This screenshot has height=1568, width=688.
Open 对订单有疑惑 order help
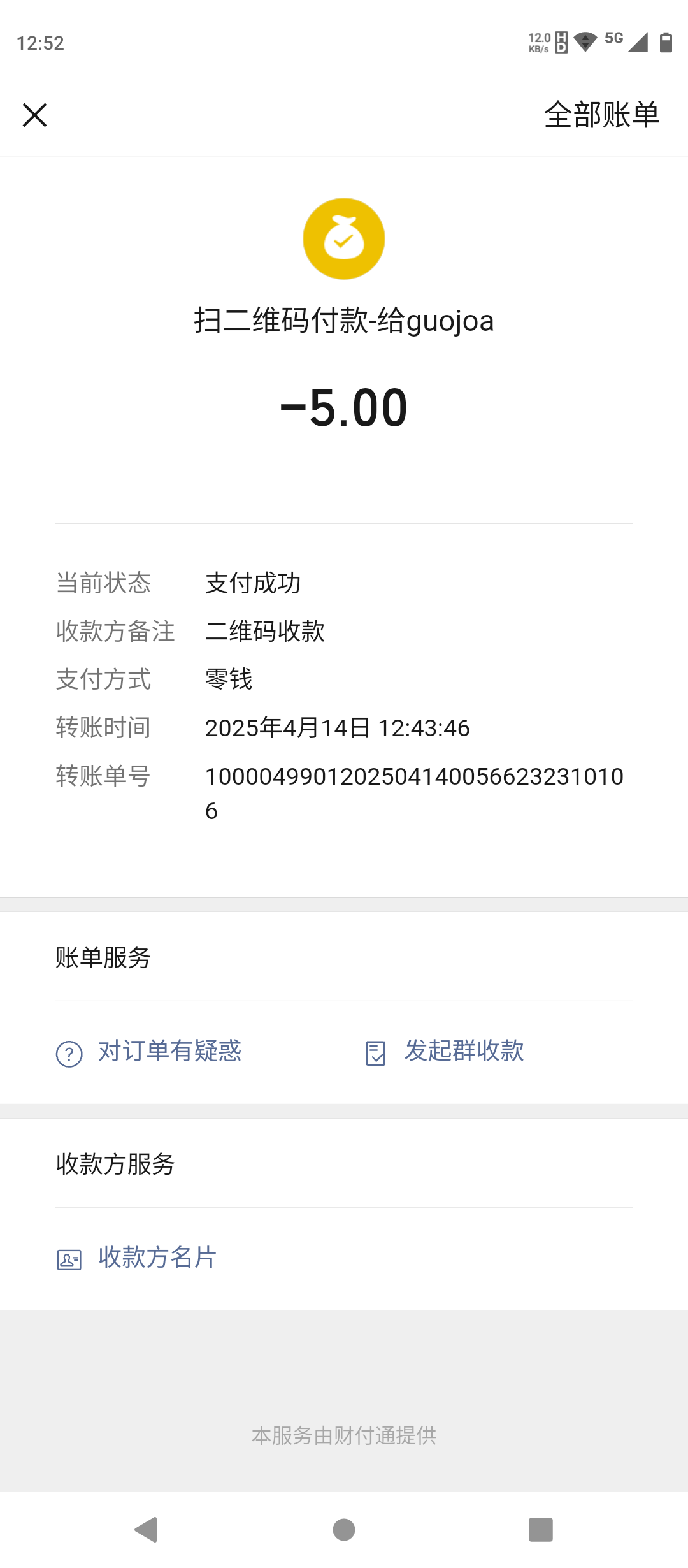[x=169, y=1051]
